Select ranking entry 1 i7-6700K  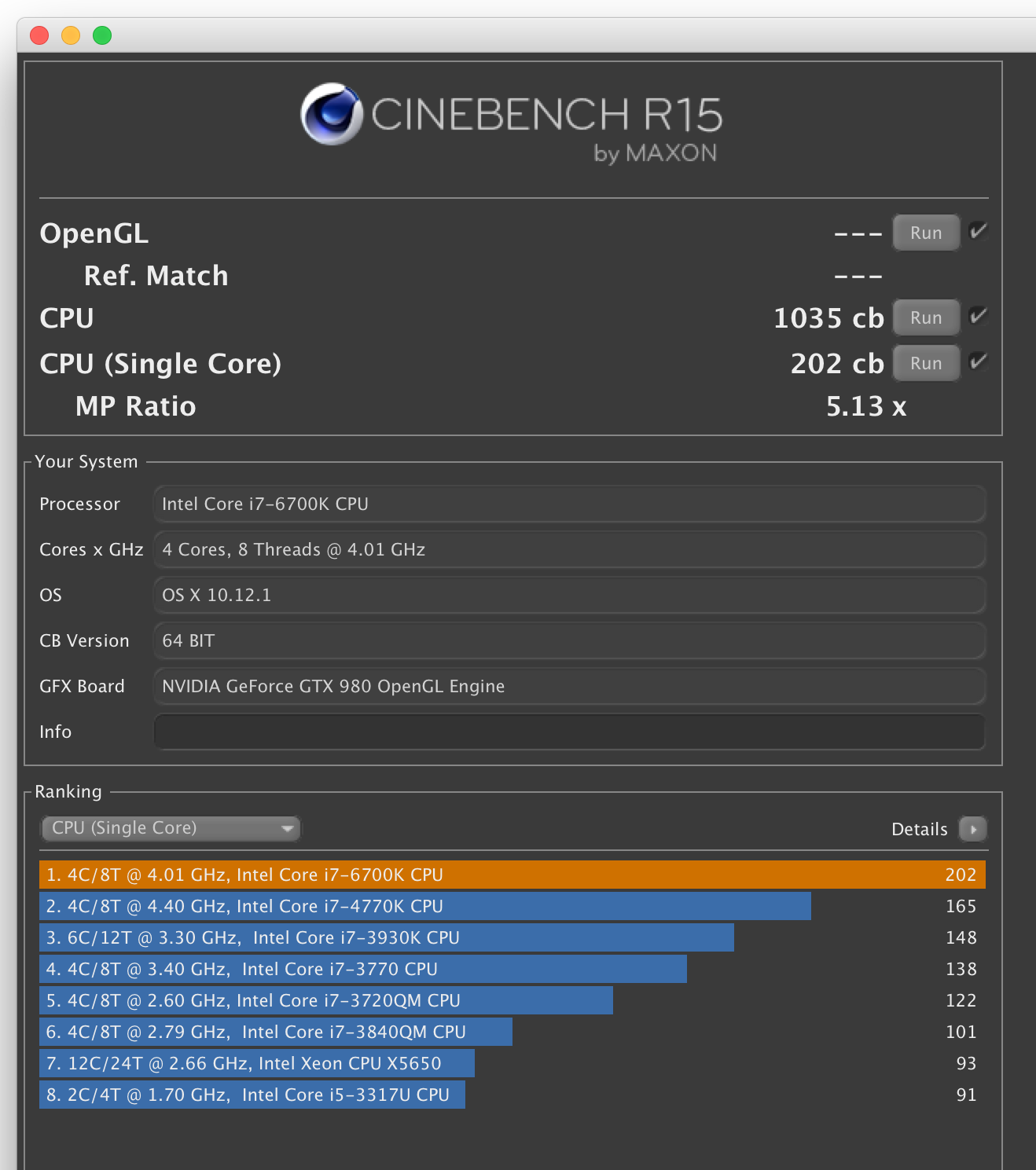[x=512, y=875]
